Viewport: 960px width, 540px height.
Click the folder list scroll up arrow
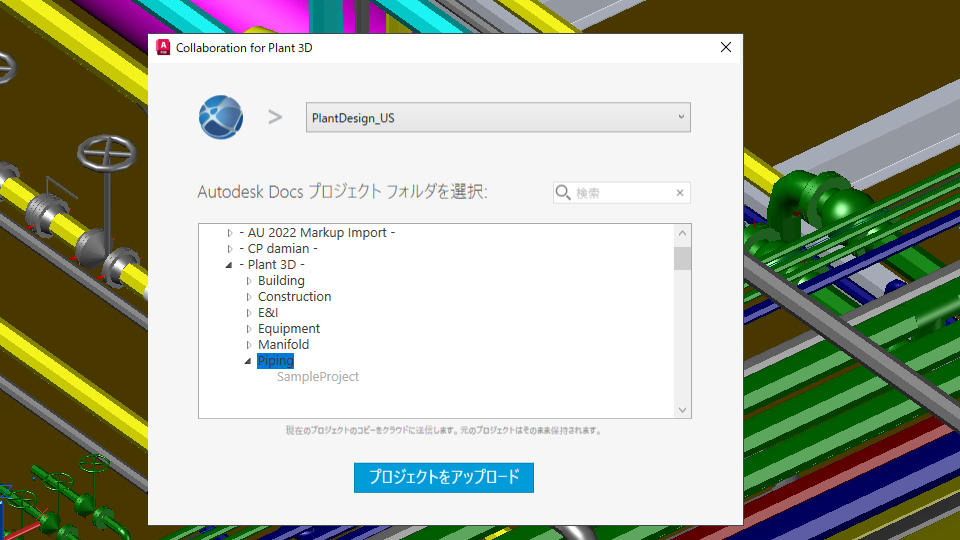click(683, 233)
